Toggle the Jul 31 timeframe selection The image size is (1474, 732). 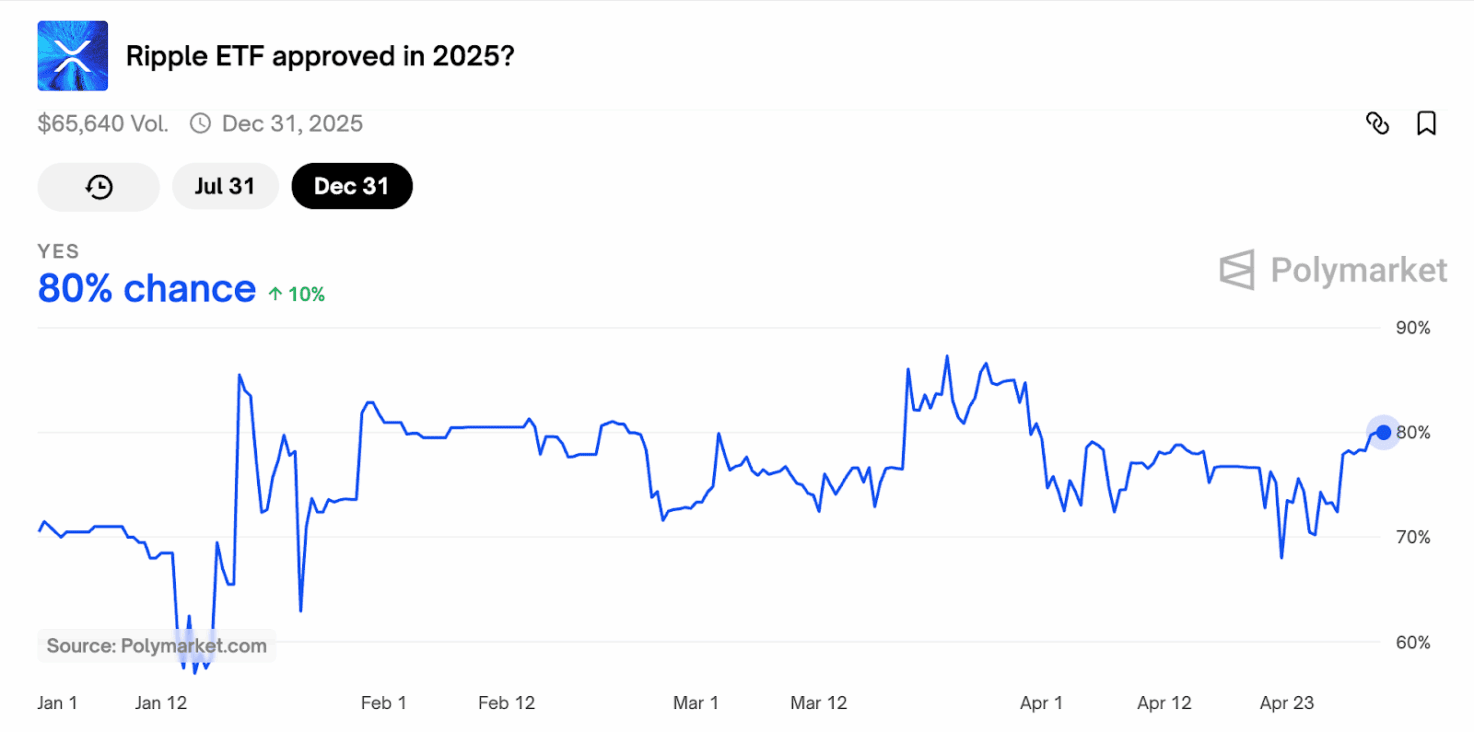click(225, 186)
